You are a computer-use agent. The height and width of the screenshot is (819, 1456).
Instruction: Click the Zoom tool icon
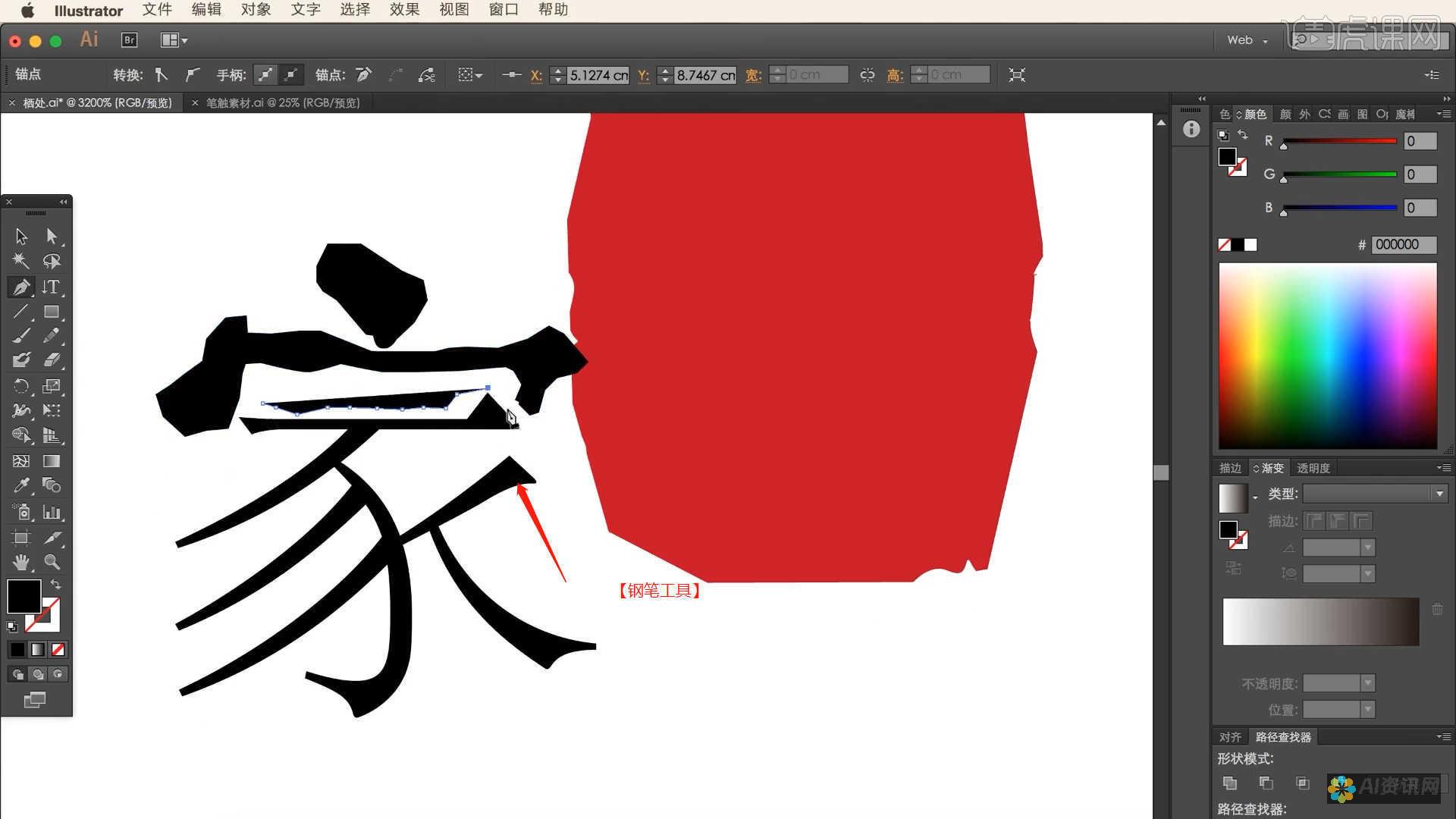(x=52, y=562)
